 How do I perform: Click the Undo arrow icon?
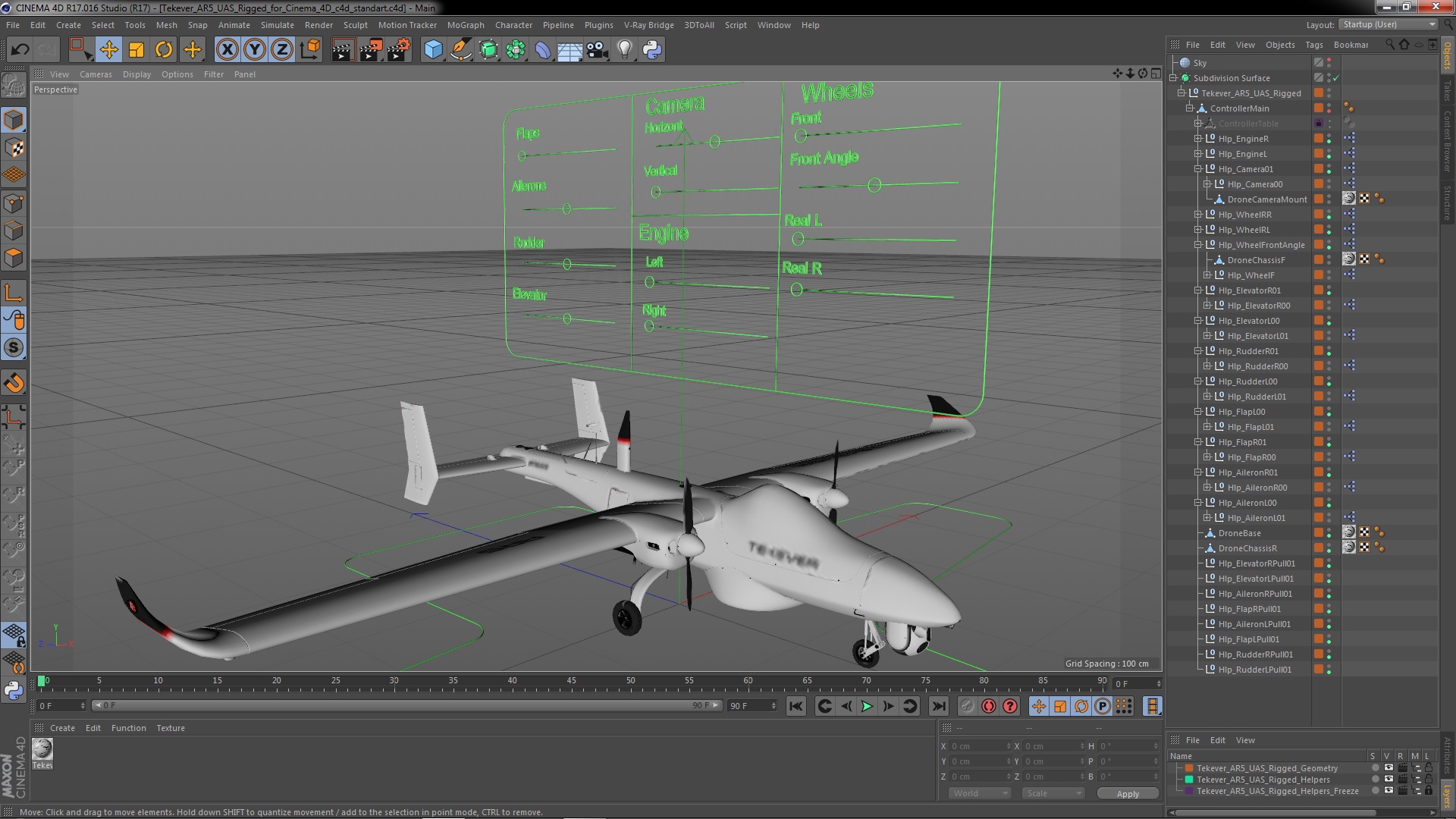20,50
